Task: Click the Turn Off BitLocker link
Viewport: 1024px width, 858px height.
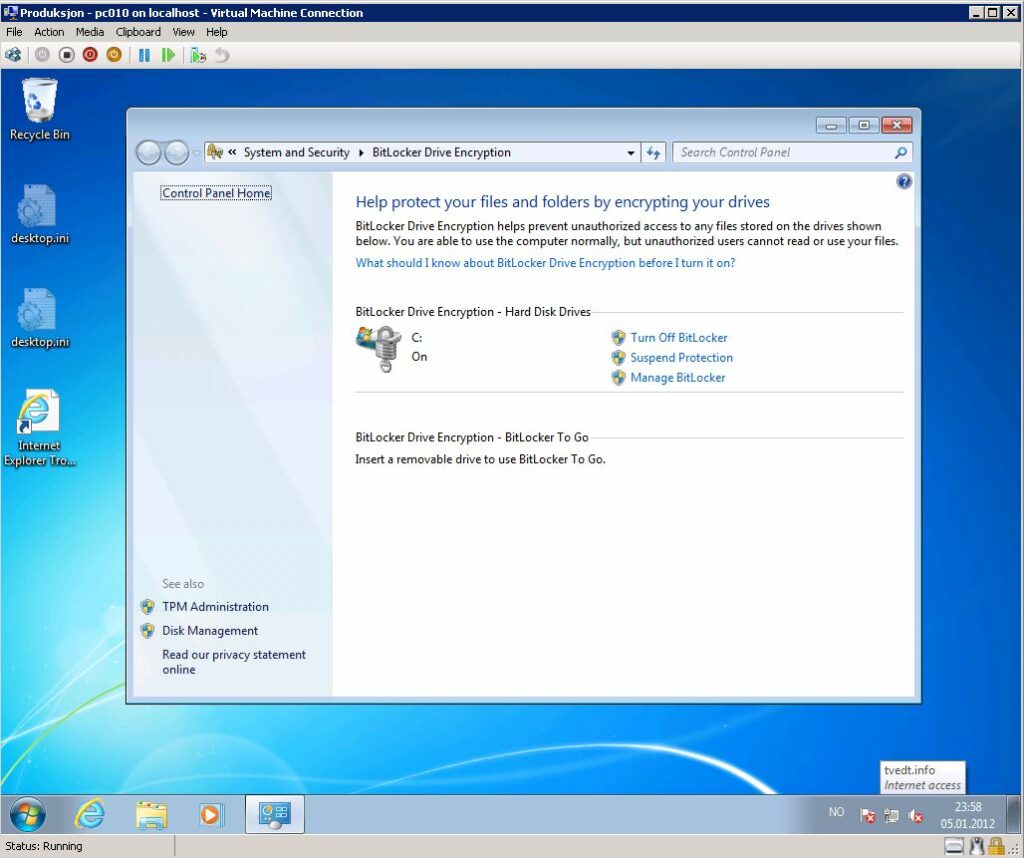Action: [x=678, y=338]
